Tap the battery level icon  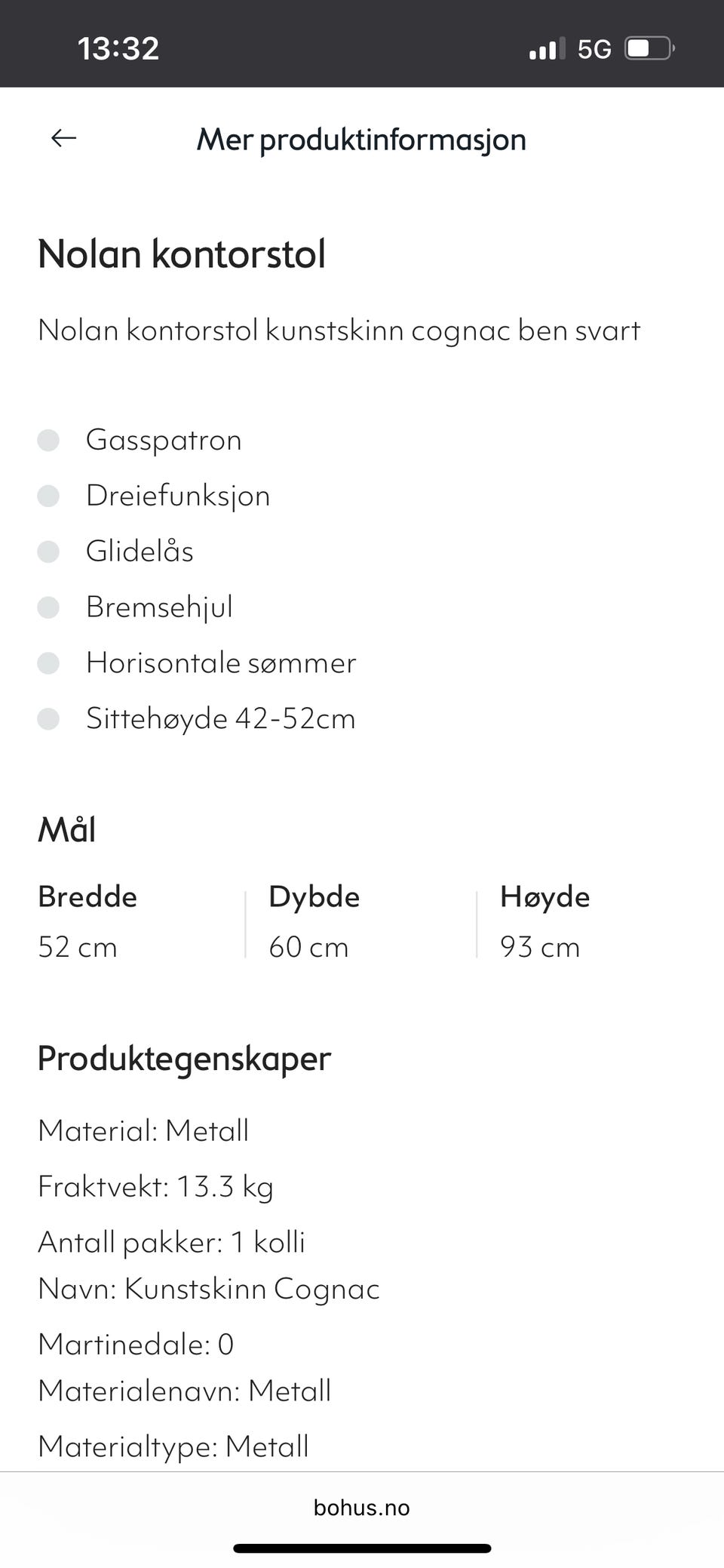point(646,48)
